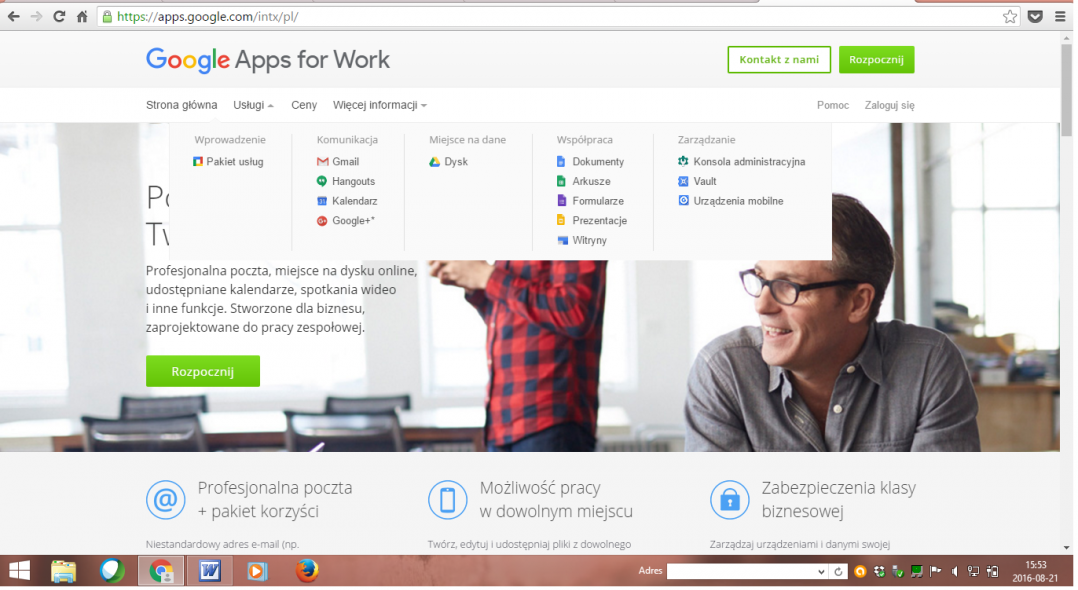1078x590 pixels.
Task: Click the Witryny sites icon
Action: point(562,240)
